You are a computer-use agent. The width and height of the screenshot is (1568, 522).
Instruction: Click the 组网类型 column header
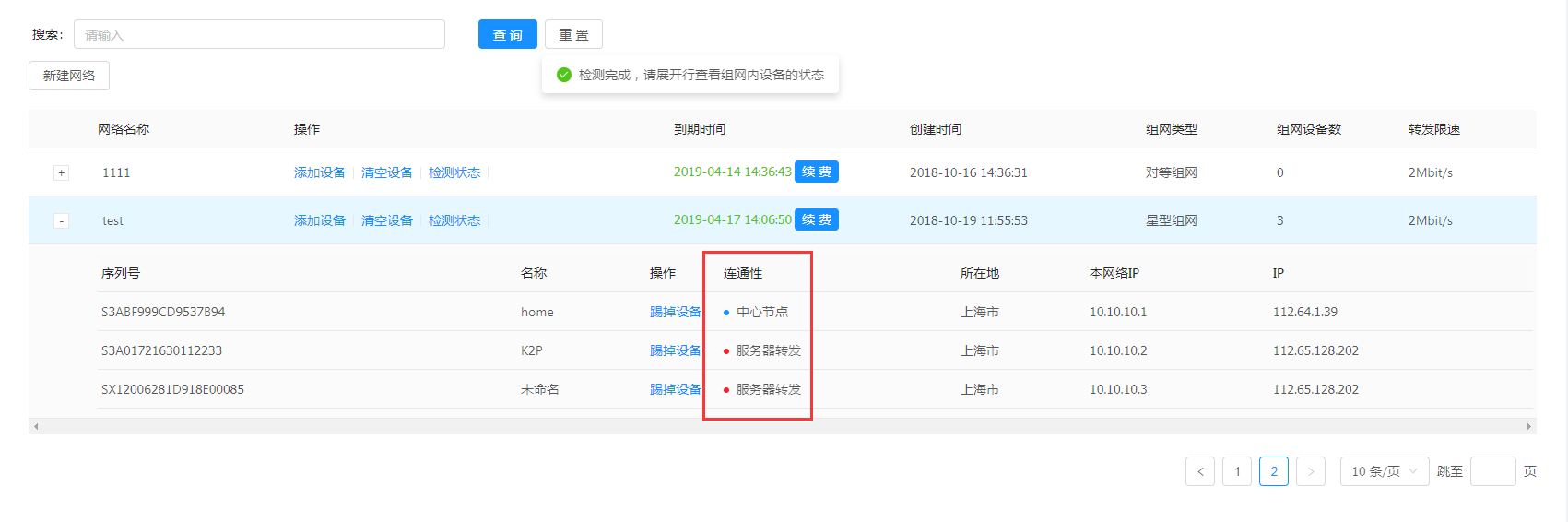[1172, 129]
